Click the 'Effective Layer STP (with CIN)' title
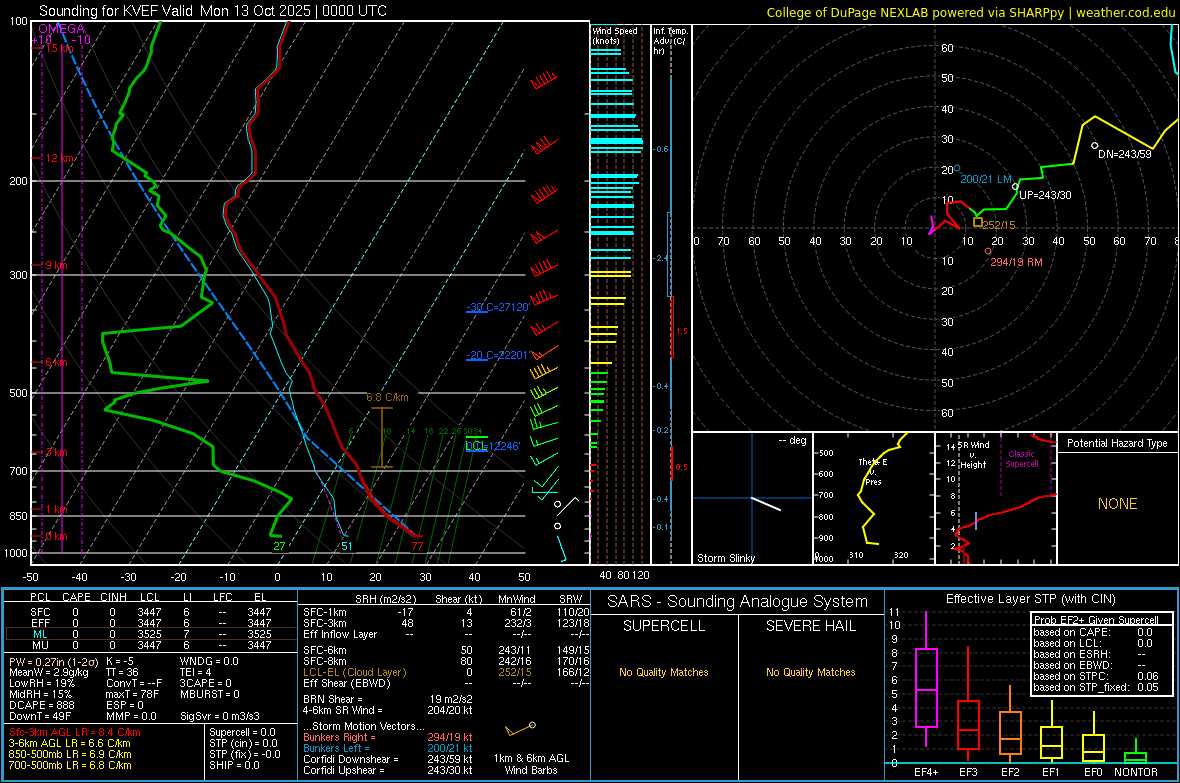Screen dimensions: 1180x783 [x=1031, y=599]
